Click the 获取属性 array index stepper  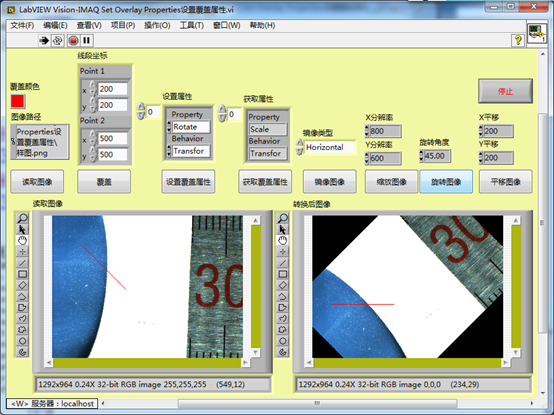(222, 113)
